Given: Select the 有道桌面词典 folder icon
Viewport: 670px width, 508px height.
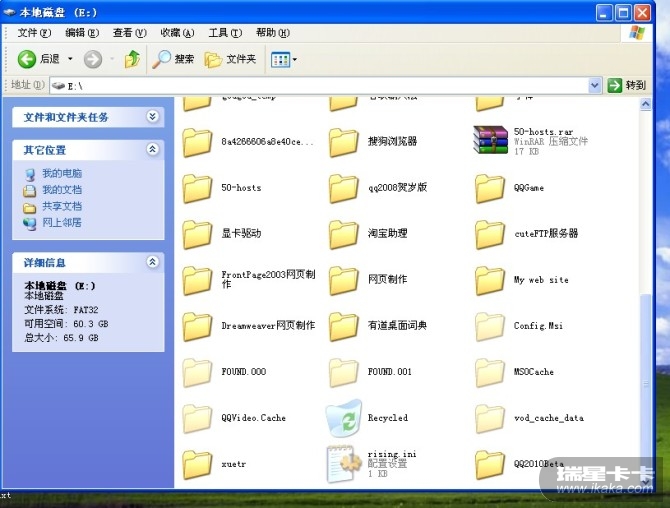Looking at the screenshot, I should (344, 327).
